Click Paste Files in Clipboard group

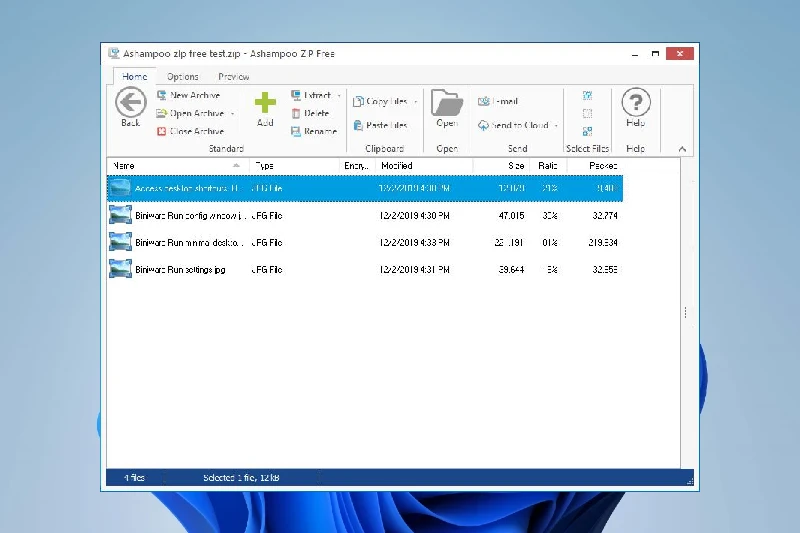(380, 125)
